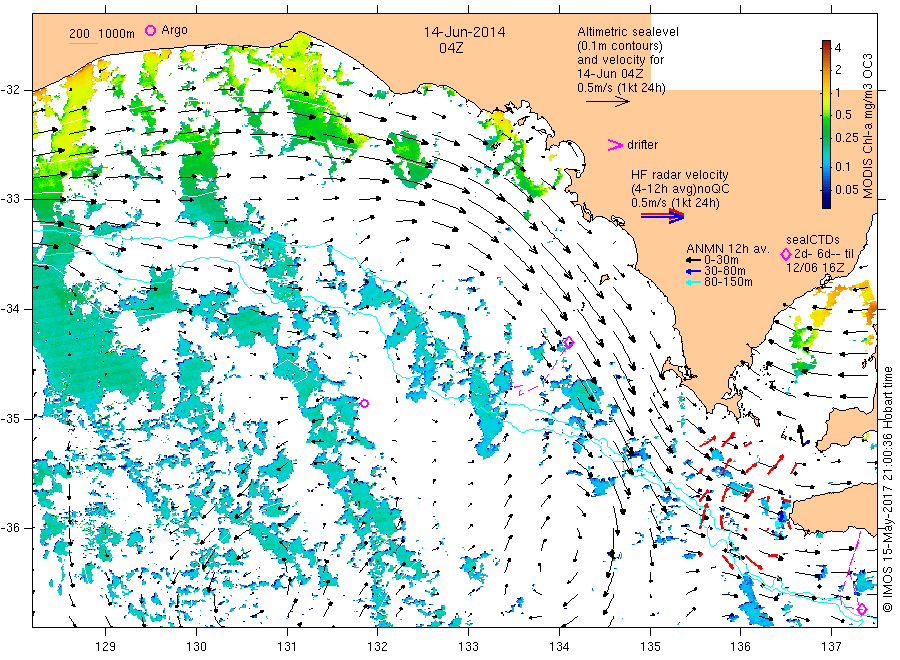Click the 'ANMN 12h av.' label
Viewport: 900px width, 660px height.
[x=727, y=249]
